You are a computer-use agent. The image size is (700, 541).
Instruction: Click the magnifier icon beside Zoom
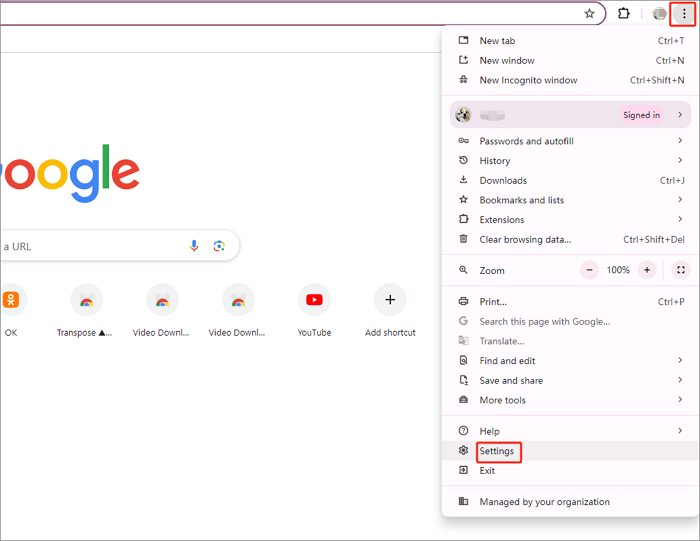(x=463, y=270)
